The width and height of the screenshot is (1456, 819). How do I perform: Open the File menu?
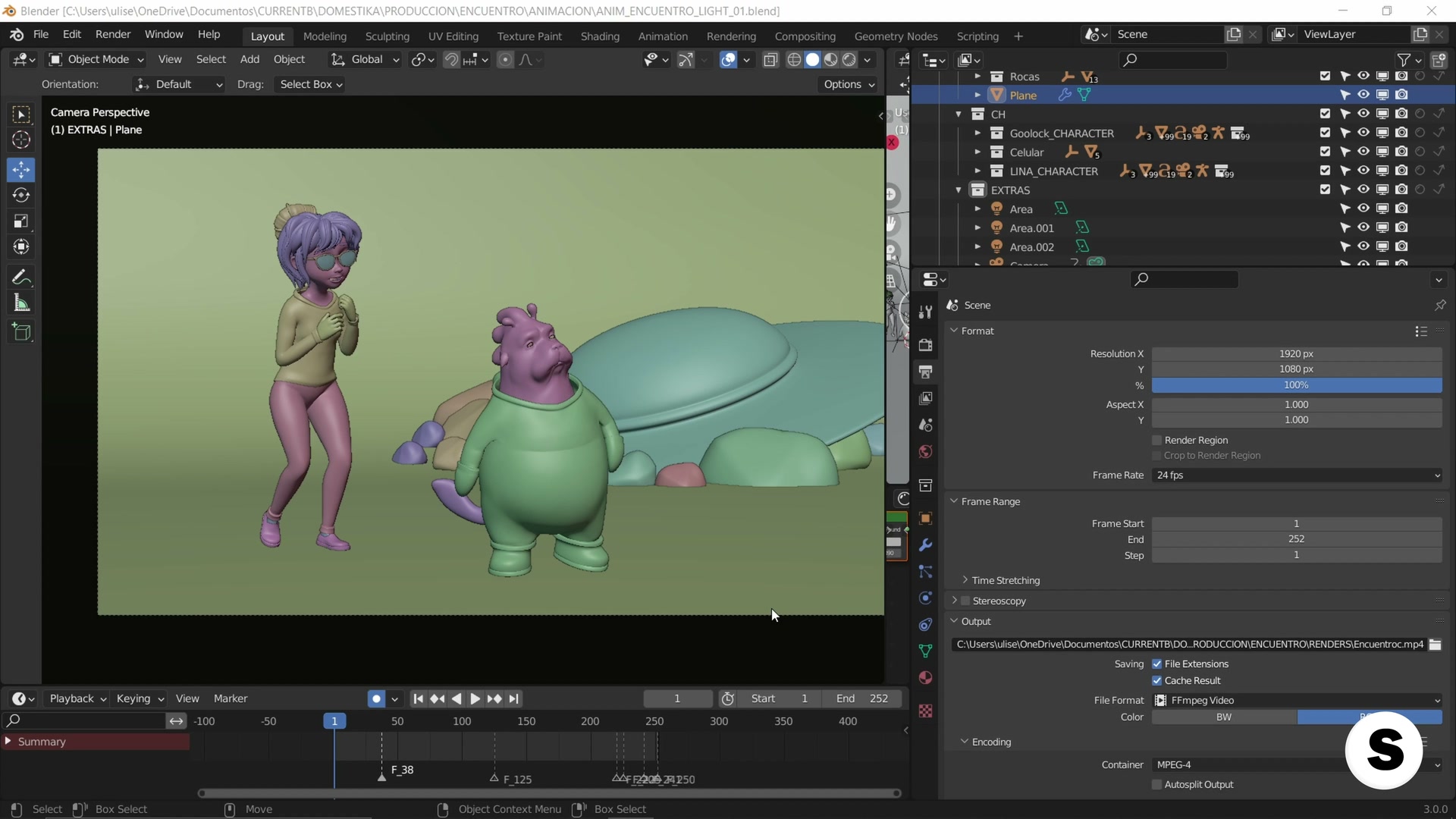pyautogui.click(x=41, y=35)
